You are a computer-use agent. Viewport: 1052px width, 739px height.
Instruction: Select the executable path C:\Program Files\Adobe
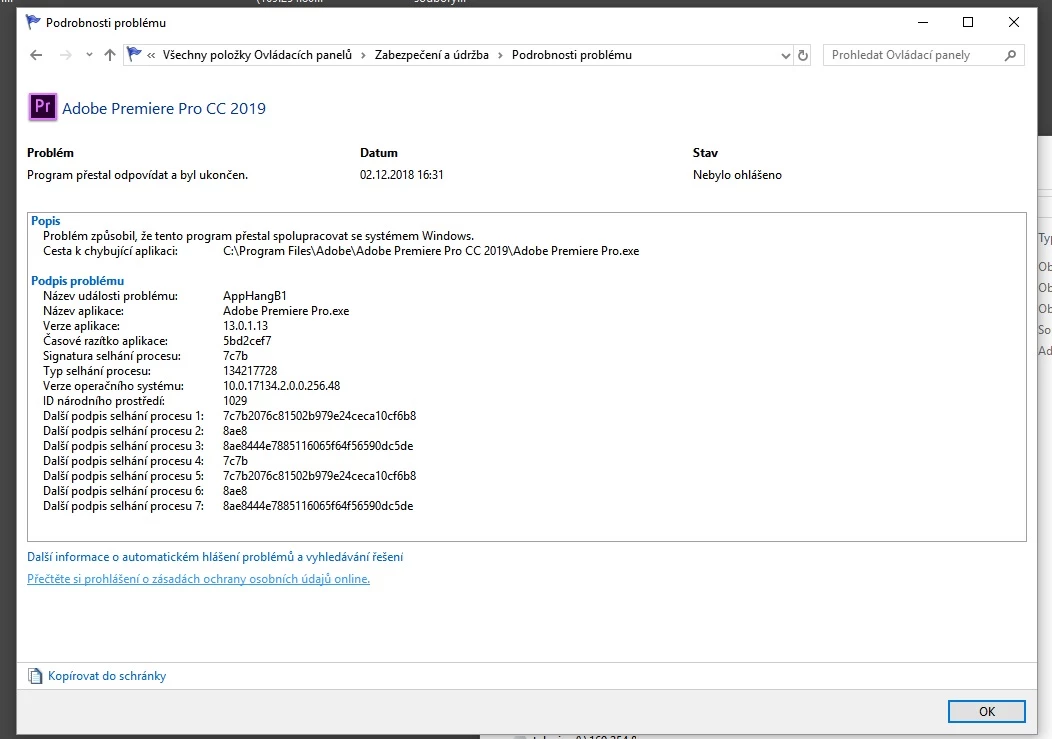point(431,251)
